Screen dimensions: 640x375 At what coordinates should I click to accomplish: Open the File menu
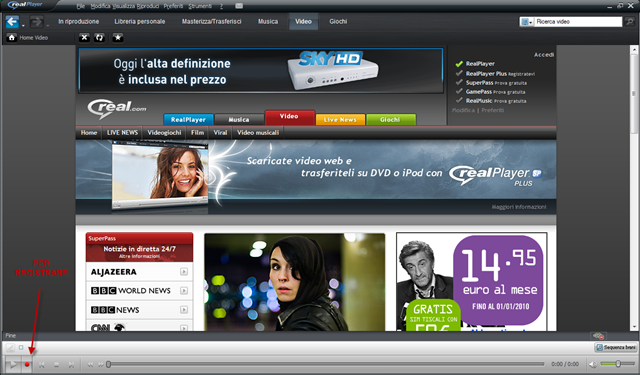click(80, 6)
